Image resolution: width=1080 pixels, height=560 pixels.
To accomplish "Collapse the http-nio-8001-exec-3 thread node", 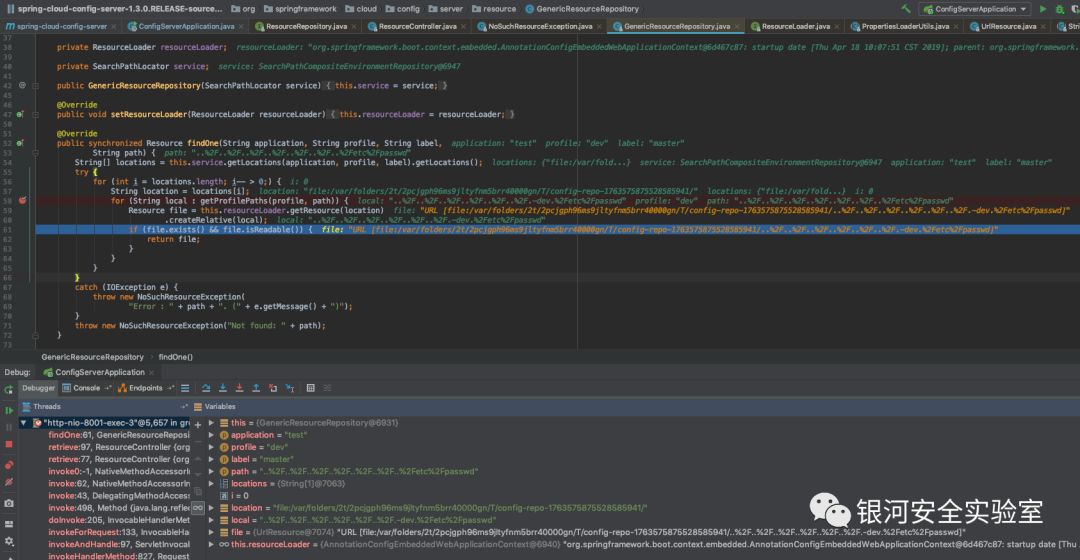I will click(24, 423).
